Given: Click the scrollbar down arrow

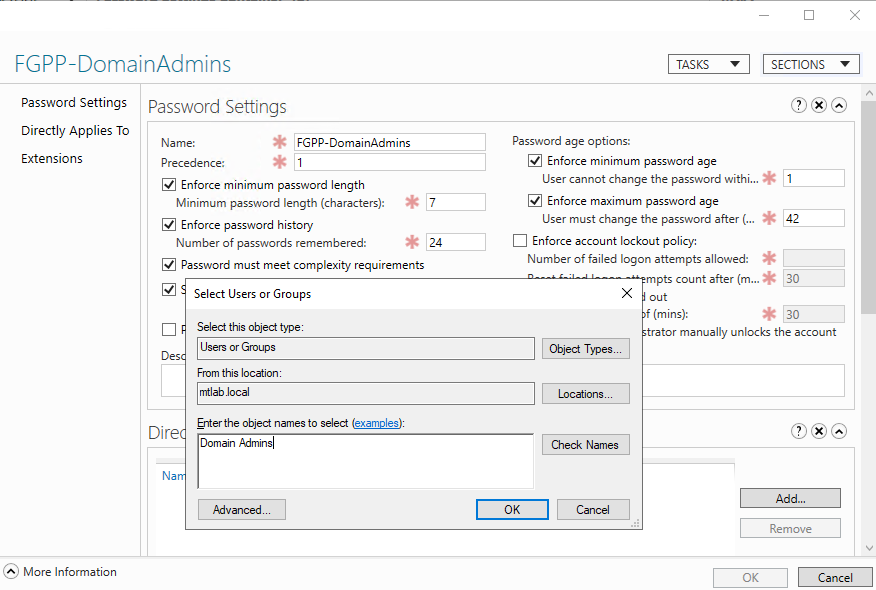Looking at the screenshot, I should 868,548.
